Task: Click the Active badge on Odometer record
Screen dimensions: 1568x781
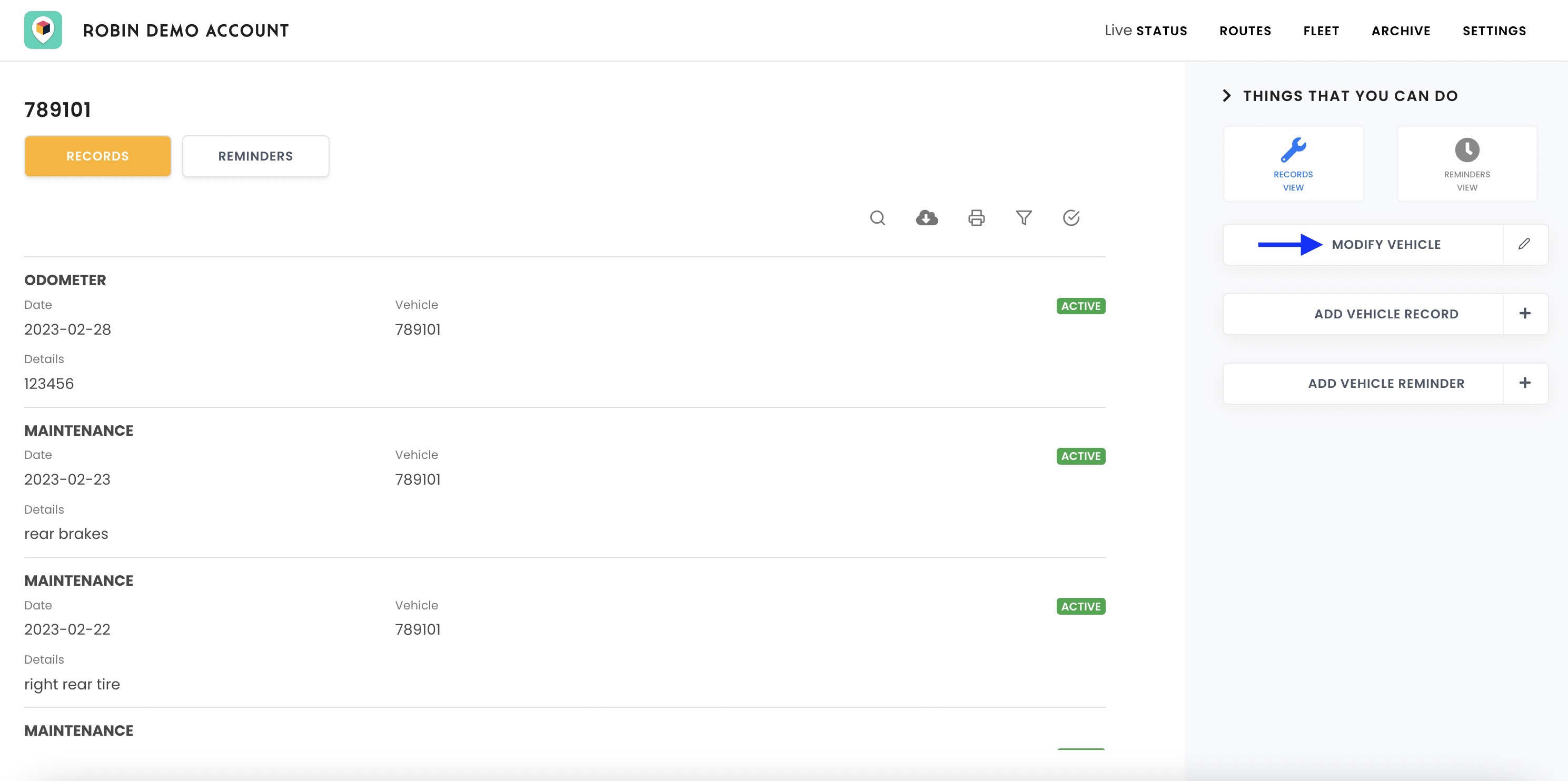Action: 1080,306
